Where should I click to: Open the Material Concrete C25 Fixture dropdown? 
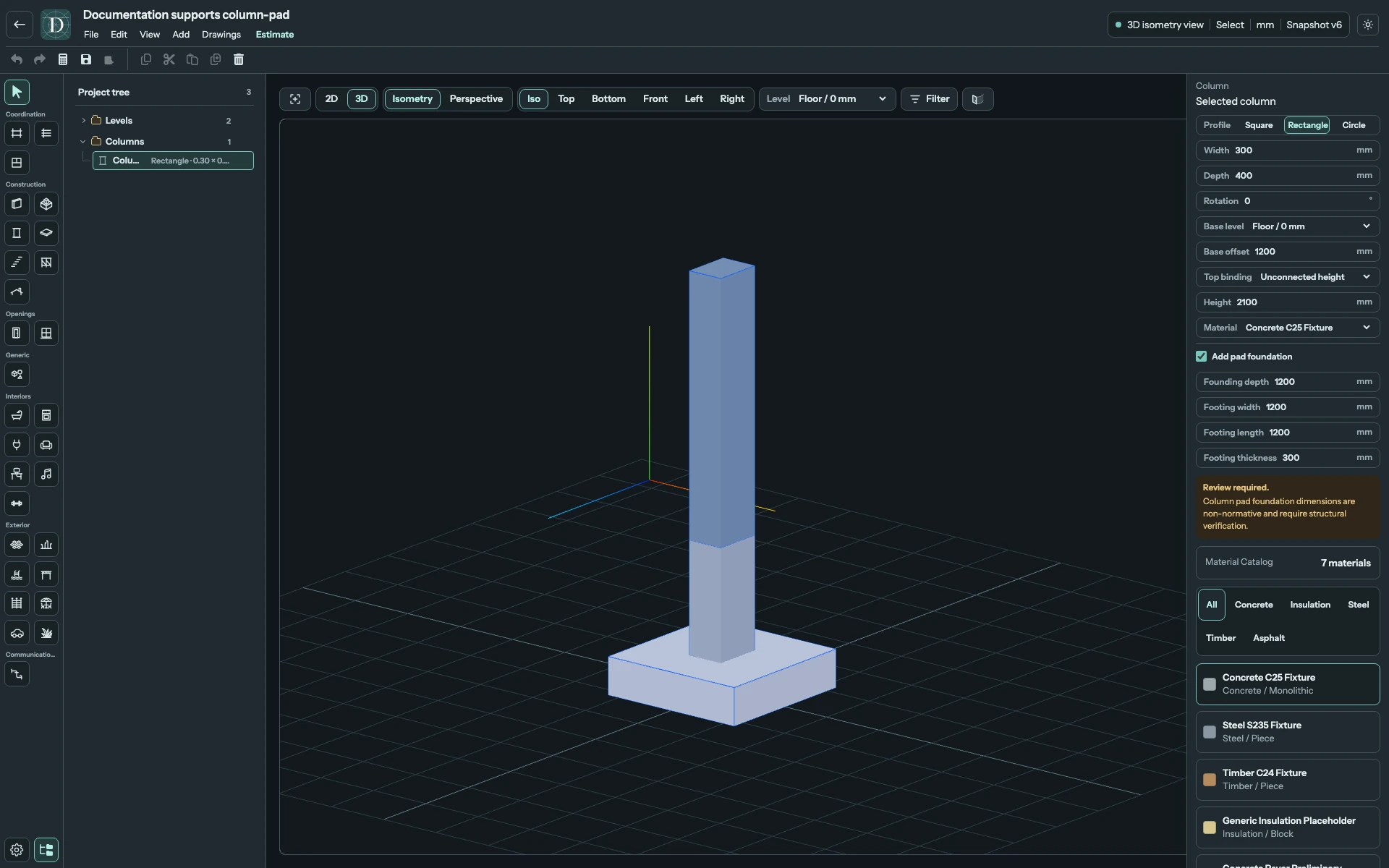point(1288,328)
